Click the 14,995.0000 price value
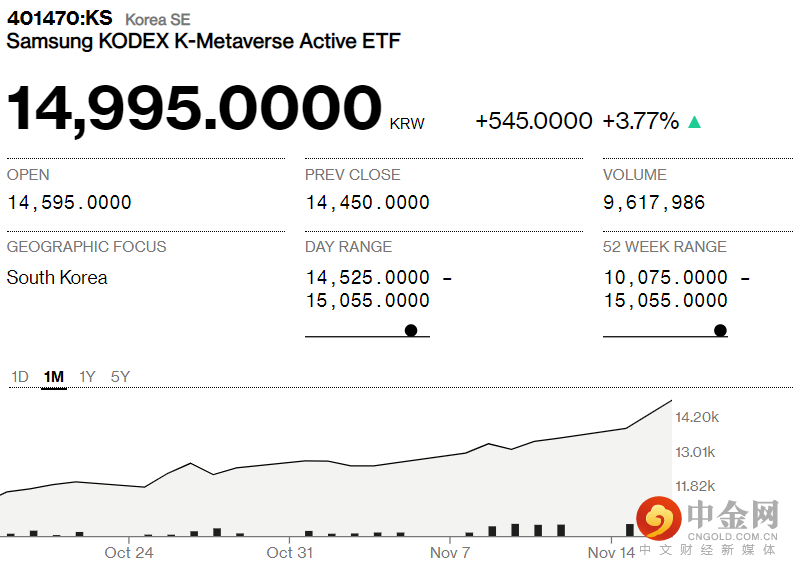The height and width of the screenshot is (568, 793). click(x=195, y=108)
